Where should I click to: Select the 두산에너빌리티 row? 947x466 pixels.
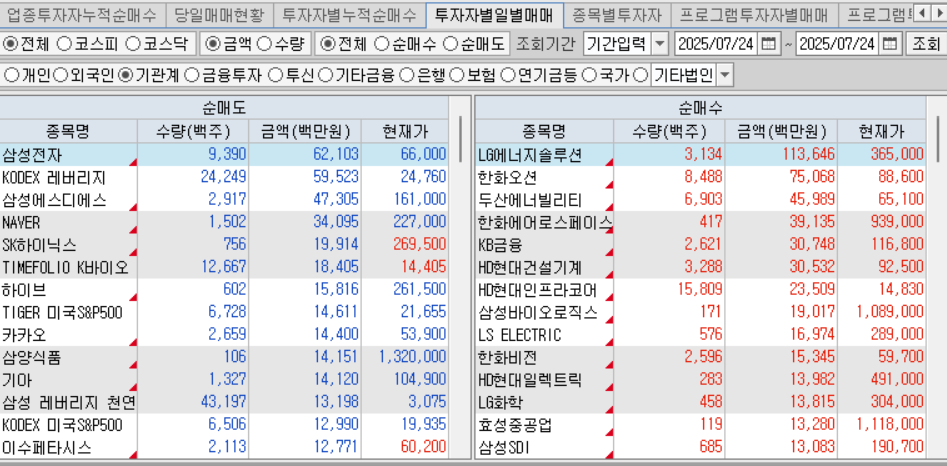tap(701, 200)
